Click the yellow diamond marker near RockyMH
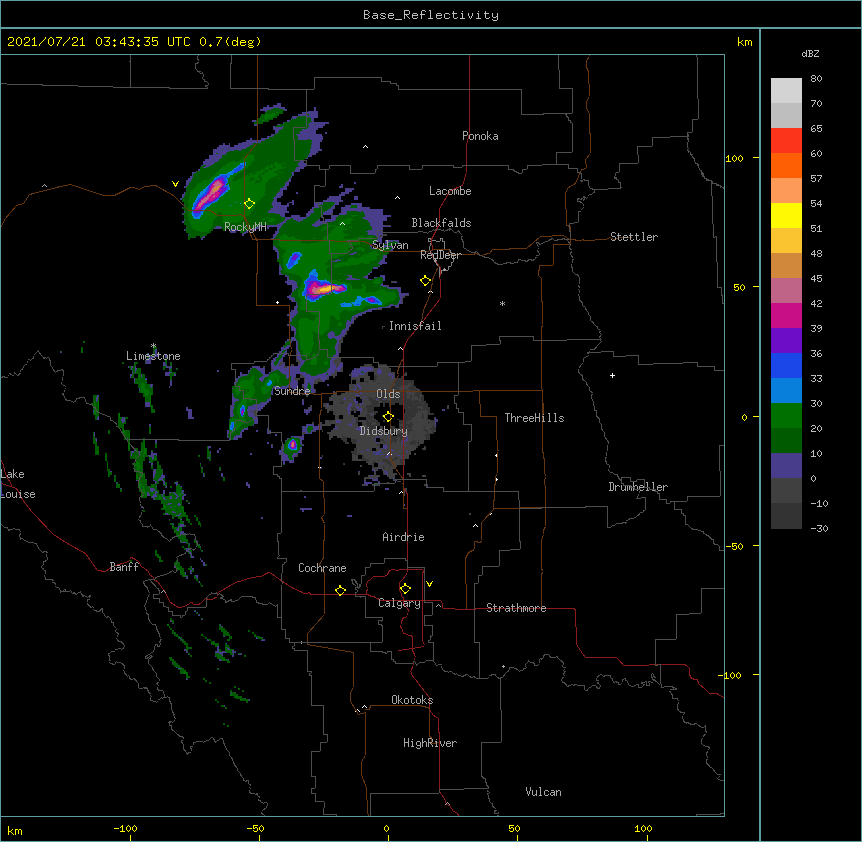Screen dimensions: 862x842 coord(250,204)
